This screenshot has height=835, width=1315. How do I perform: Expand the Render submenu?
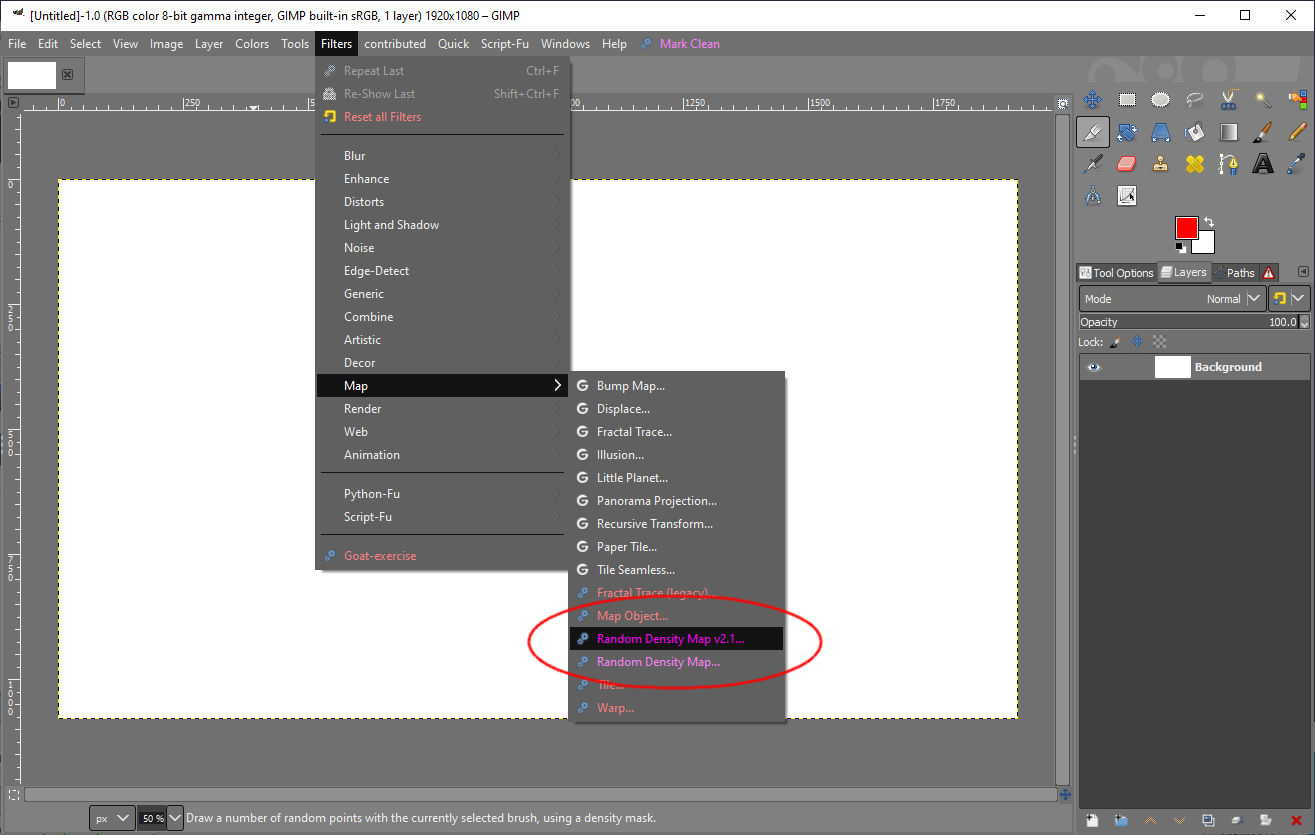tap(442, 409)
